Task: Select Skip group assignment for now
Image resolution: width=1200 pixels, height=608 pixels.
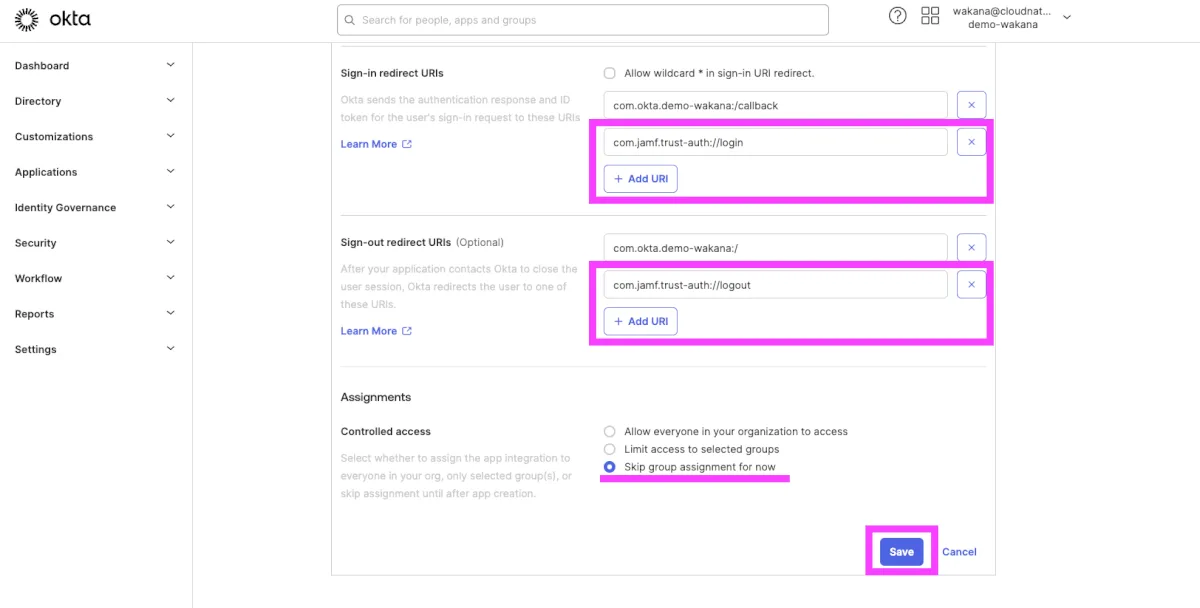Action: [x=609, y=468]
